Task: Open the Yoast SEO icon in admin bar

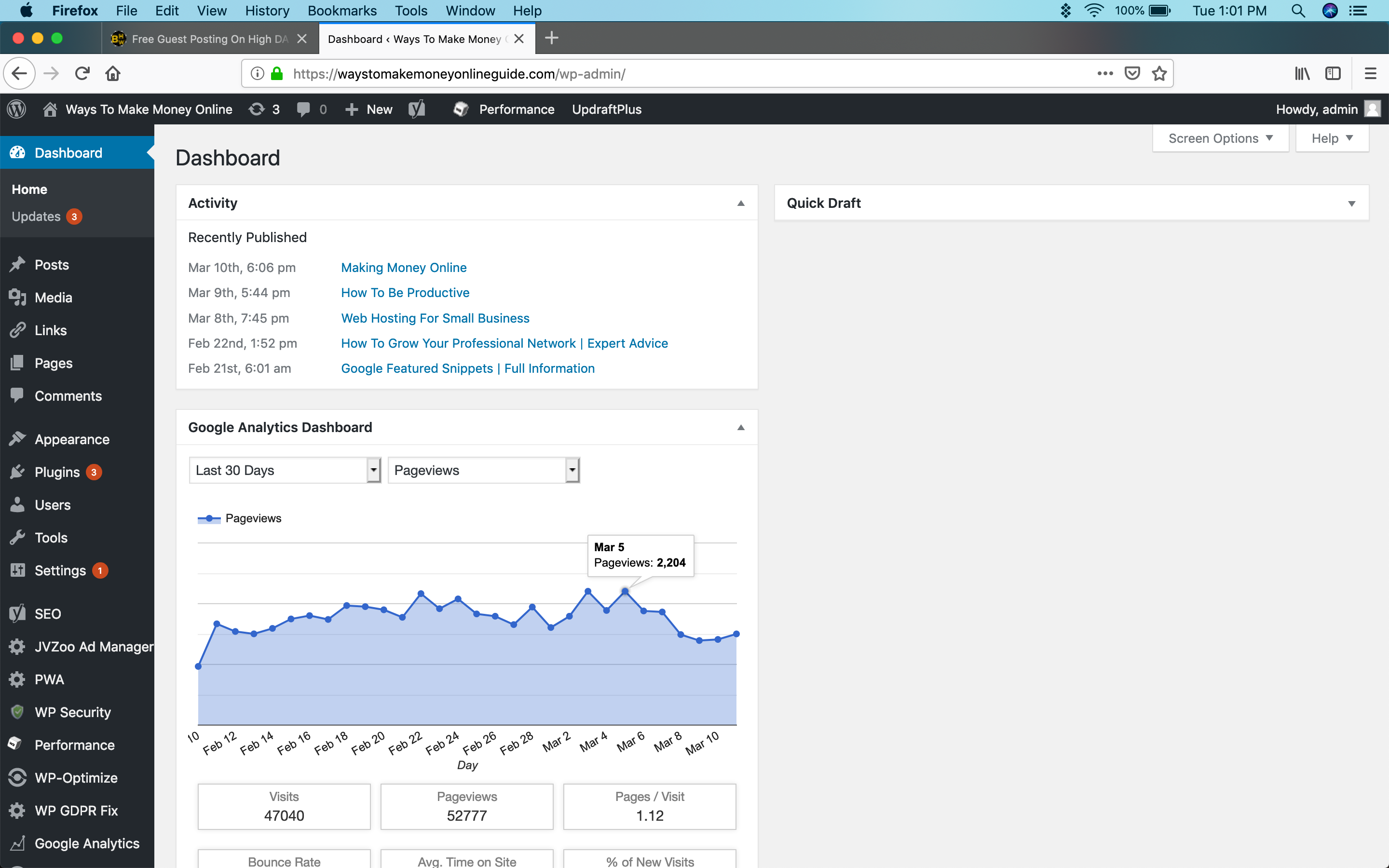Action: point(417,109)
